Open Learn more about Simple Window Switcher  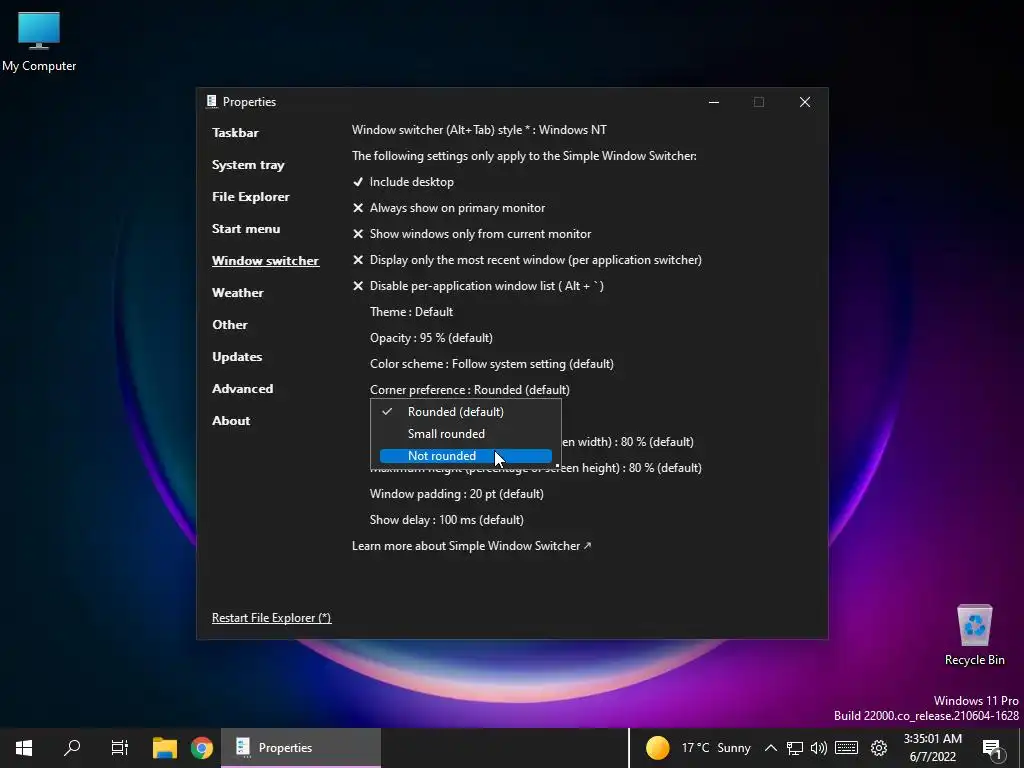[472, 546]
